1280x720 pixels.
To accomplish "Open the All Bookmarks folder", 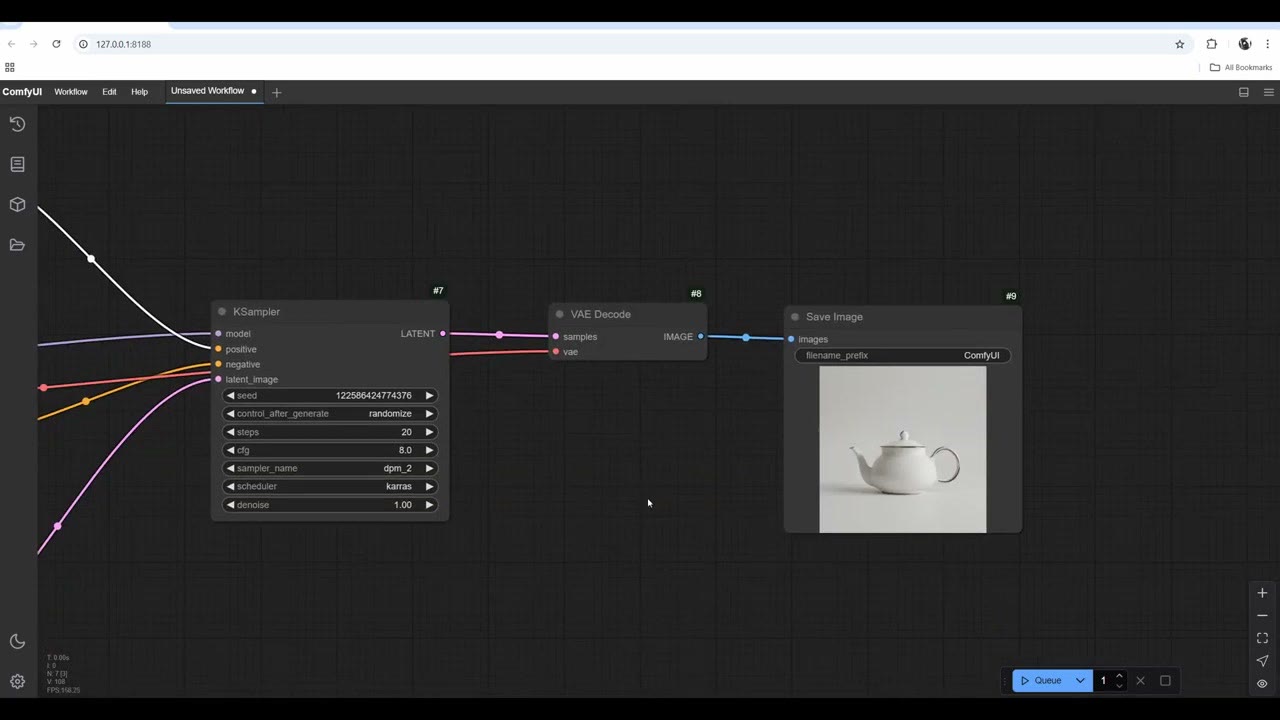I will tap(1241, 68).
